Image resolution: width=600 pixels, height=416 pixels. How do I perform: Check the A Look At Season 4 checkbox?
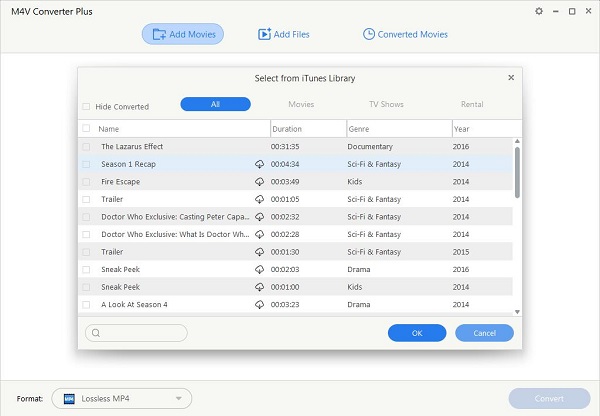pos(86,305)
